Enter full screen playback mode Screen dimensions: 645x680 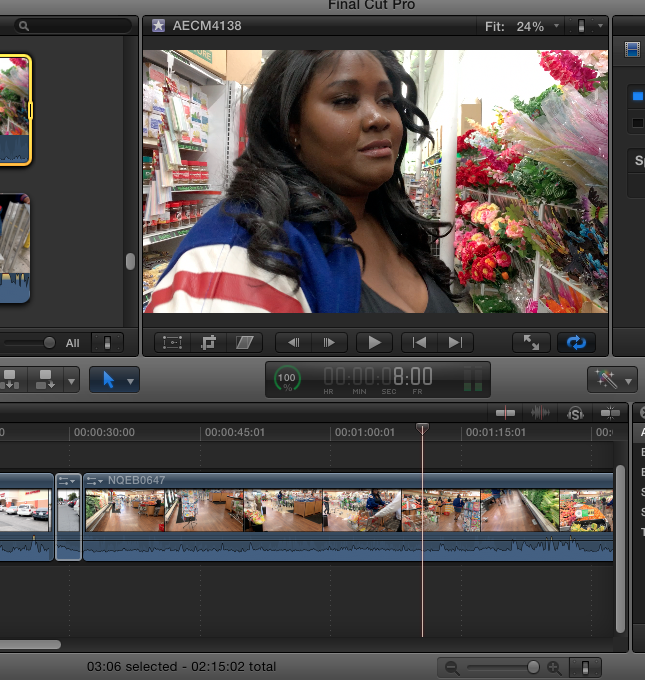click(531, 343)
